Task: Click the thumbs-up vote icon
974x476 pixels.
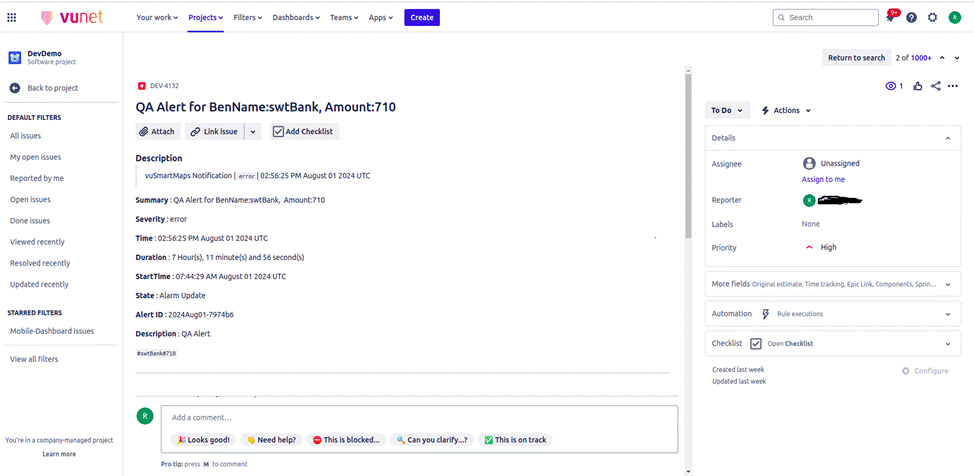Action: coord(917,86)
